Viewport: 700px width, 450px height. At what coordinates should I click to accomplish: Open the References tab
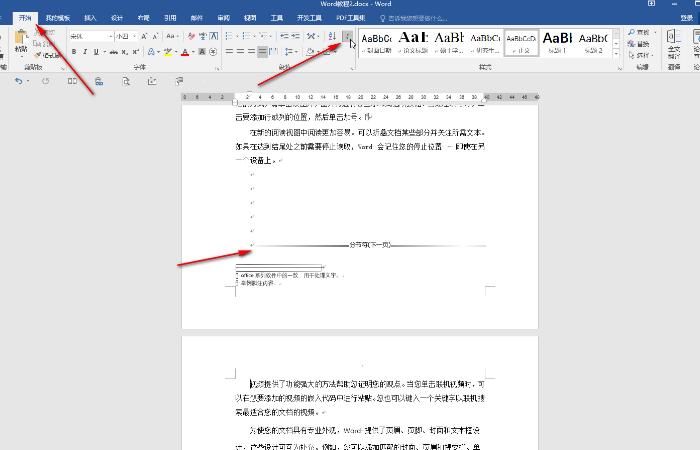(170, 18)
